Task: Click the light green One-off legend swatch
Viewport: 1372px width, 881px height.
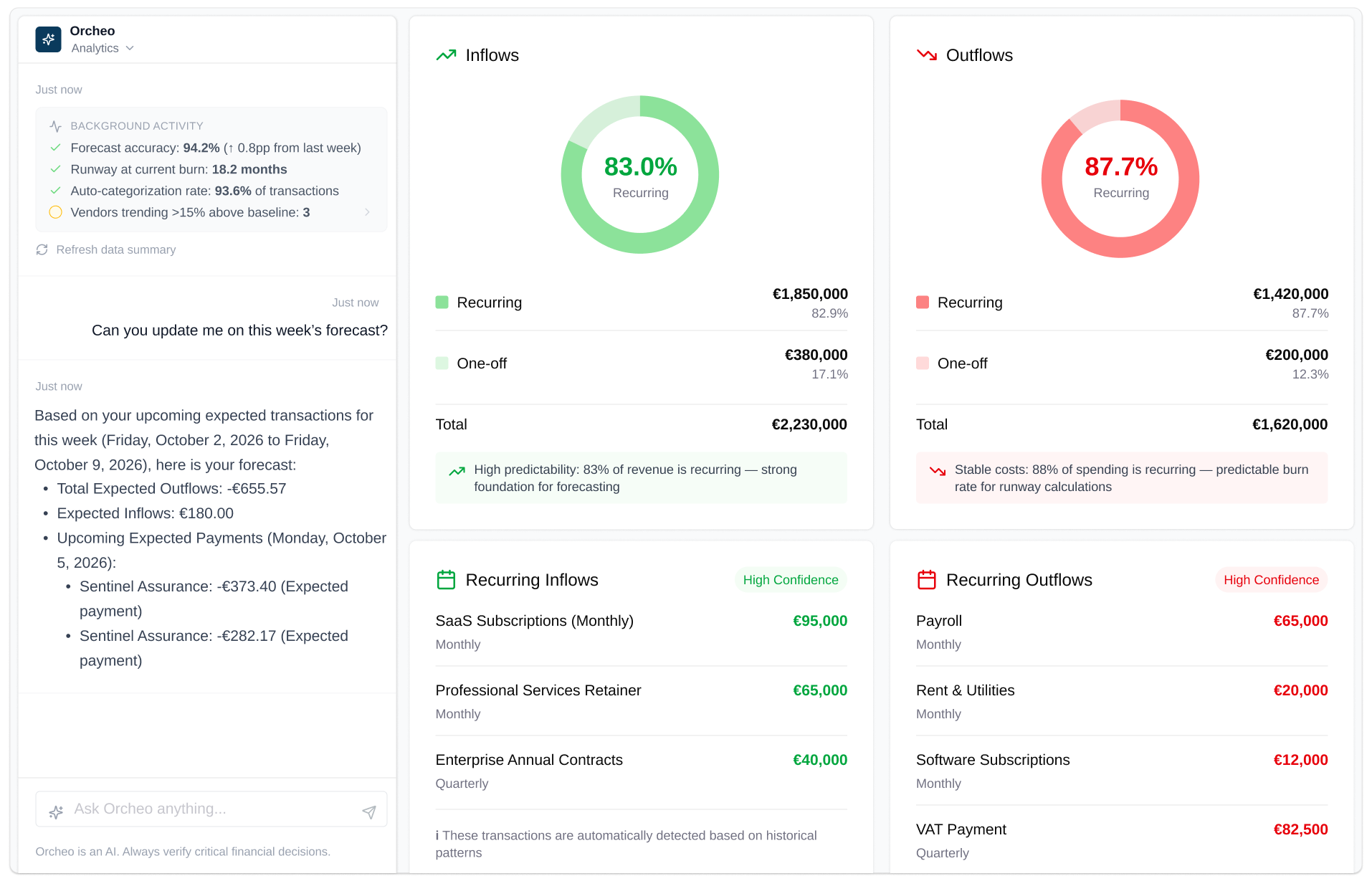Action: click(442, 363)
